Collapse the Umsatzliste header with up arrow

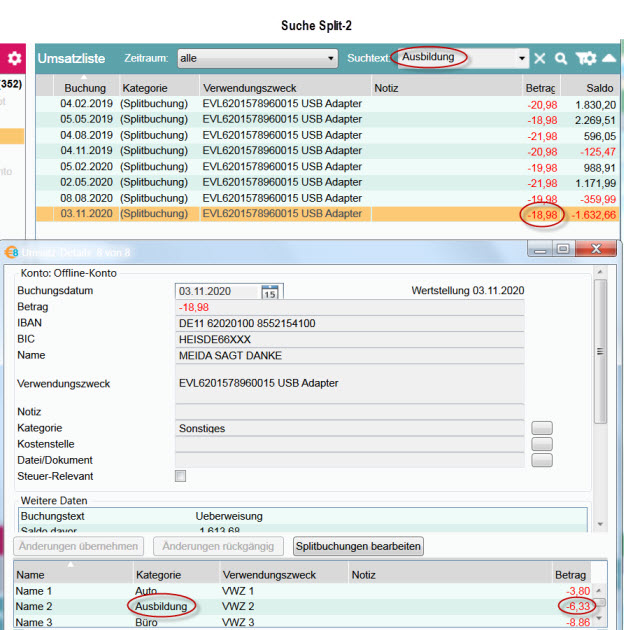[x=609, y=58]
